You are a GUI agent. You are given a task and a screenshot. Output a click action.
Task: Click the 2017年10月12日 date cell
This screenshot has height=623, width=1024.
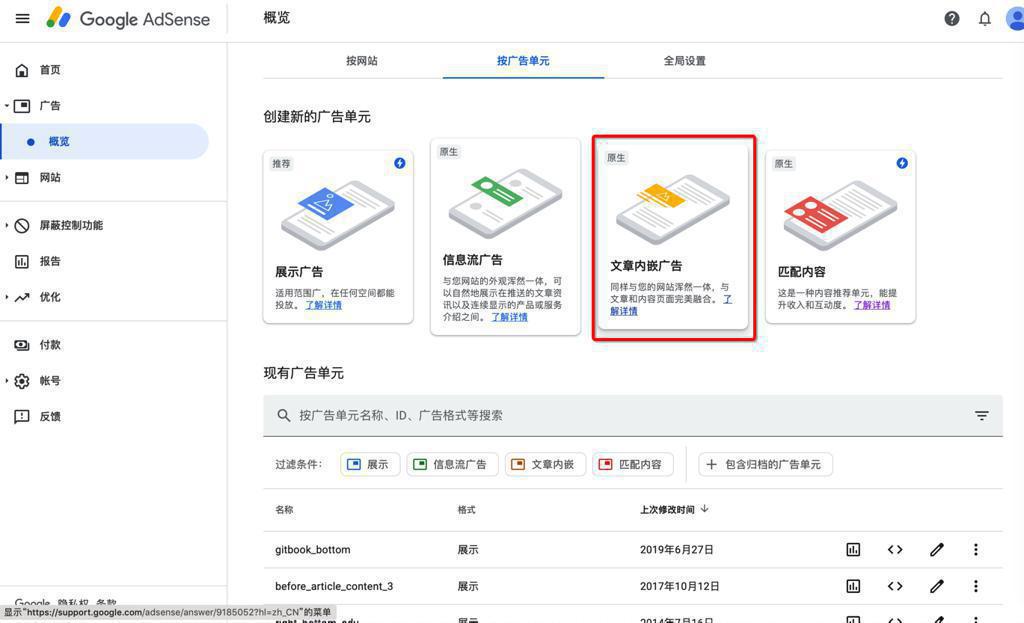[680, 586]
